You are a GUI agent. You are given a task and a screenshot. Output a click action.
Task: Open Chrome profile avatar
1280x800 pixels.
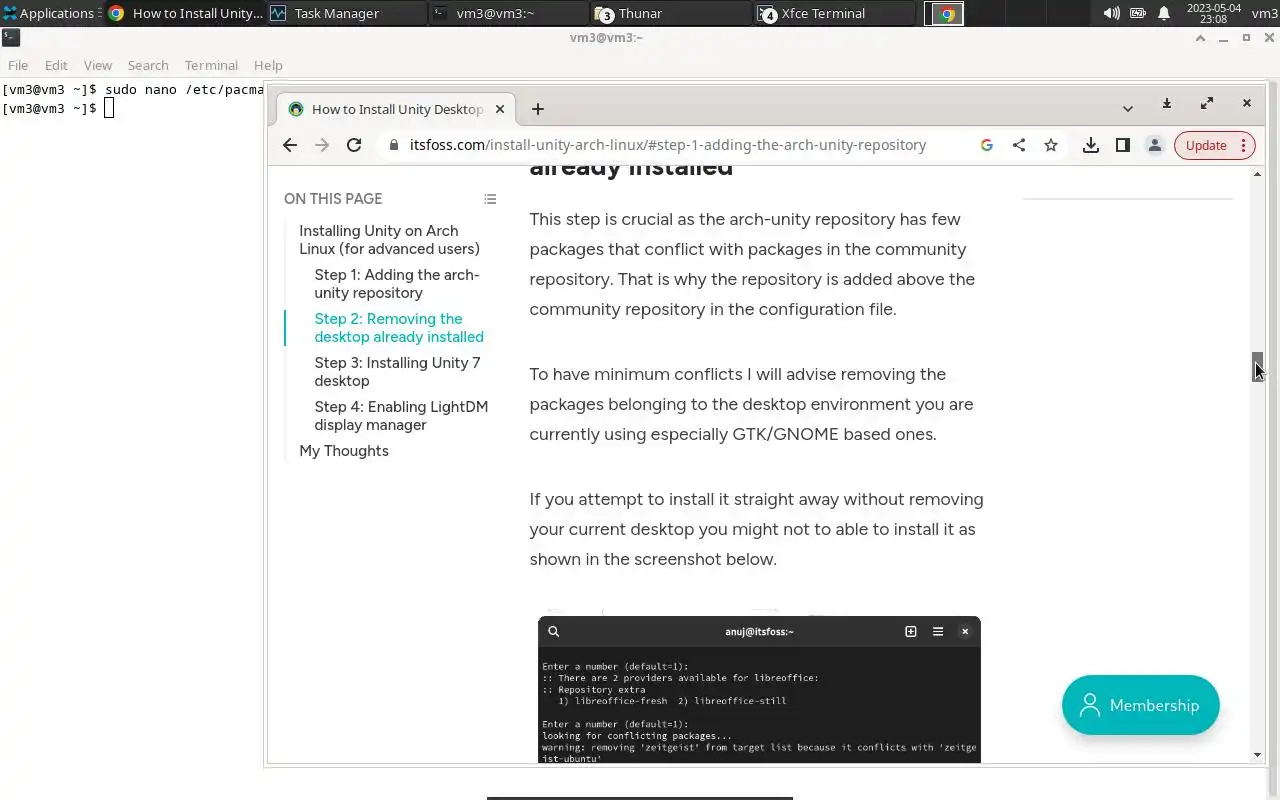[1155, 145]
